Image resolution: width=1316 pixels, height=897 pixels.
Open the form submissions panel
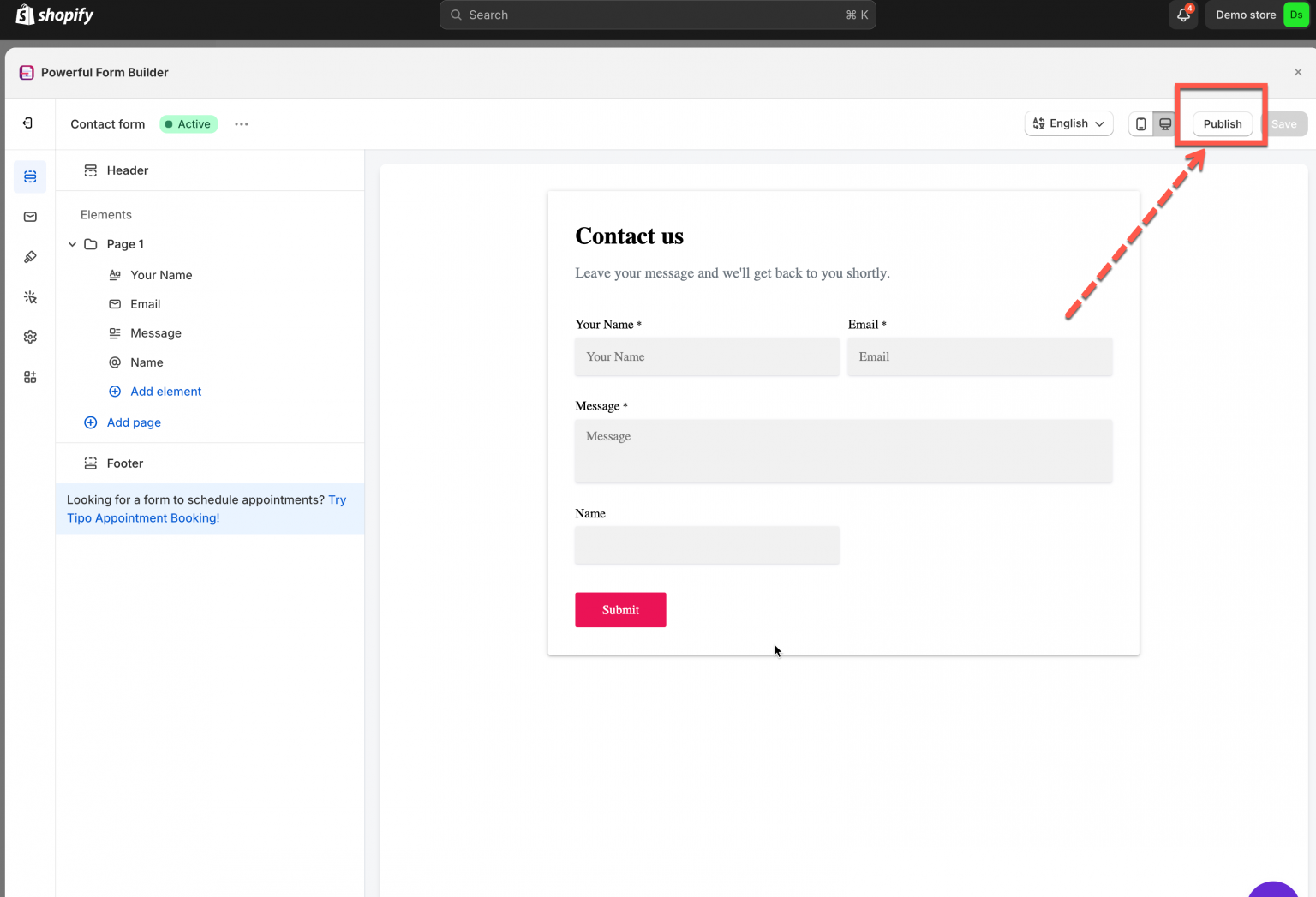point(29,217)
